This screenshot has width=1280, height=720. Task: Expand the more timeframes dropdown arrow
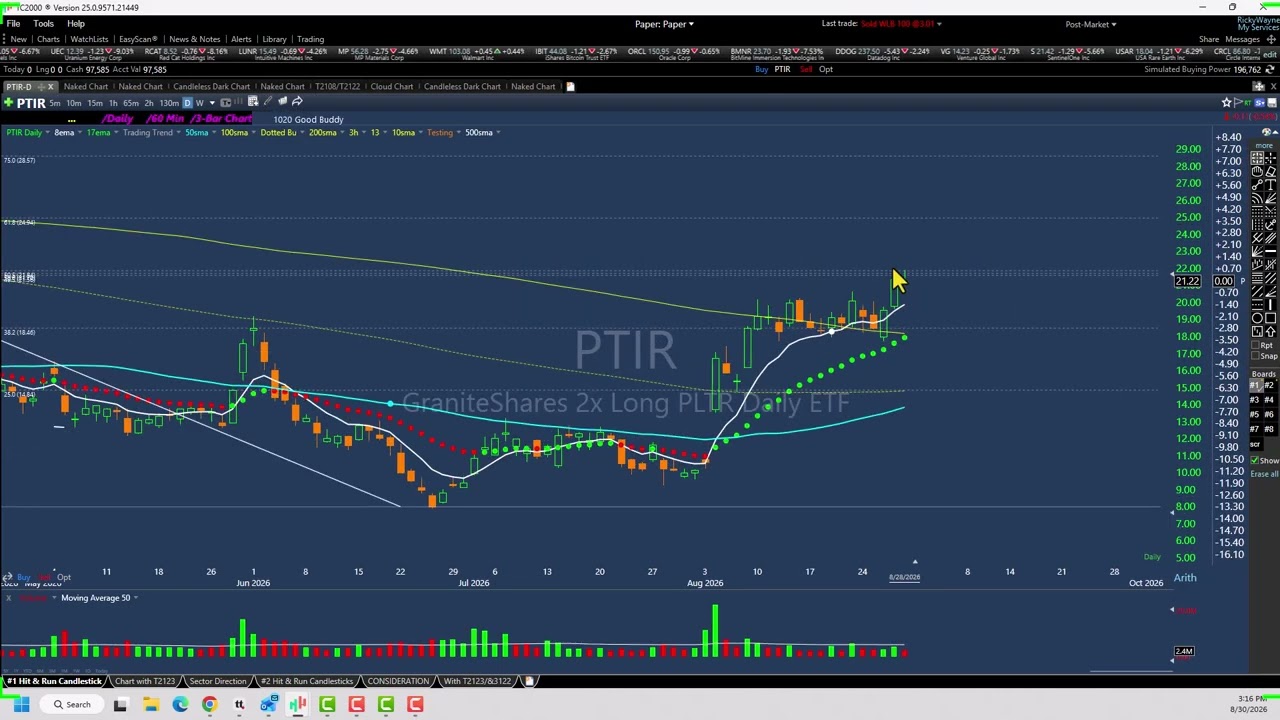tap(212, 103)
